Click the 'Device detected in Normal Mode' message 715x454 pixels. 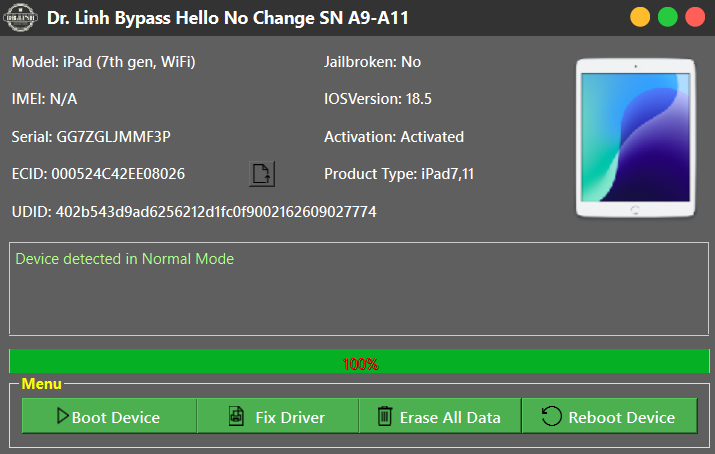click(124, 259)
